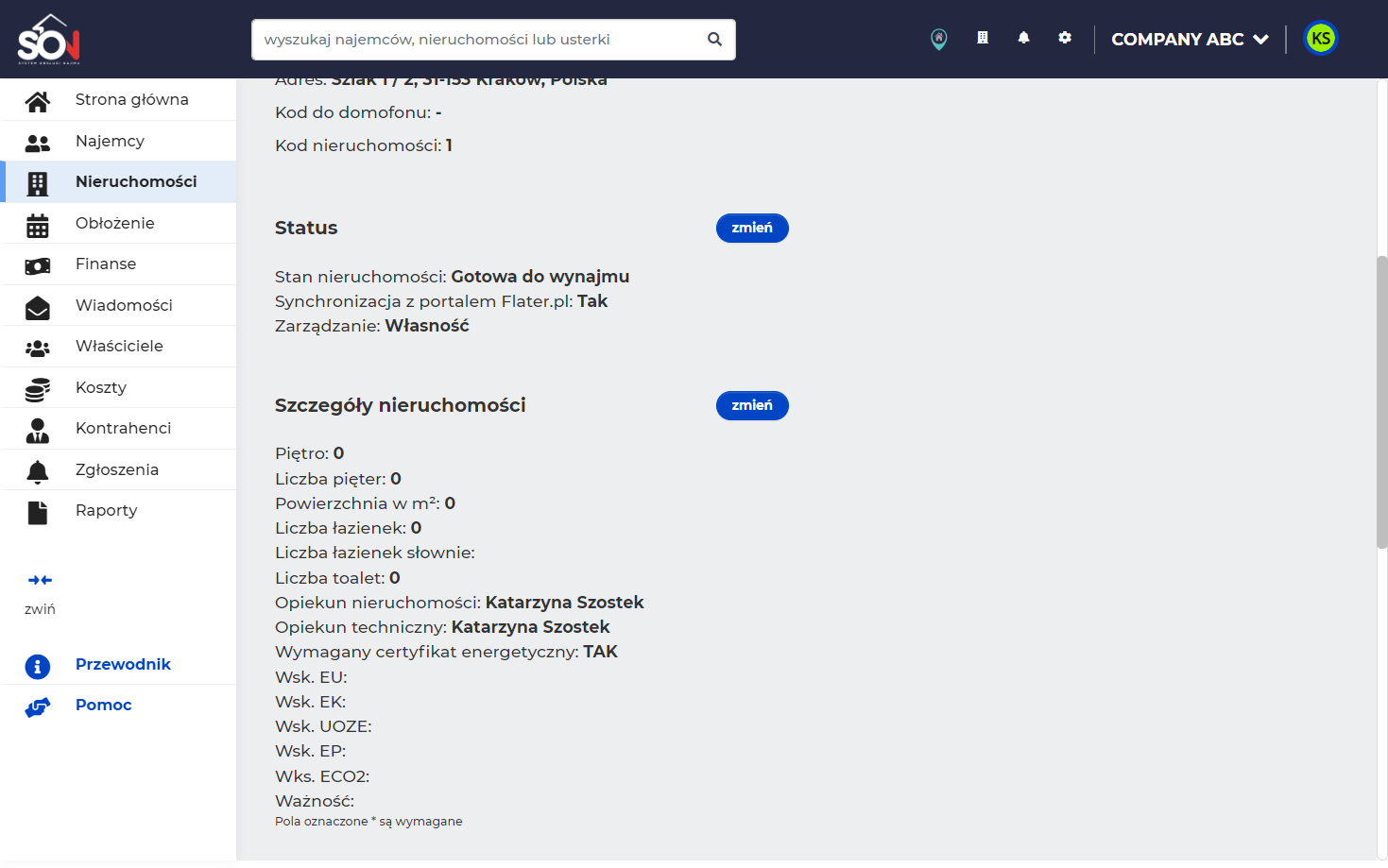Click the handshake icon next to Pomoc
The width and height of the screenshot is (1388, 868).
(38, 706)
